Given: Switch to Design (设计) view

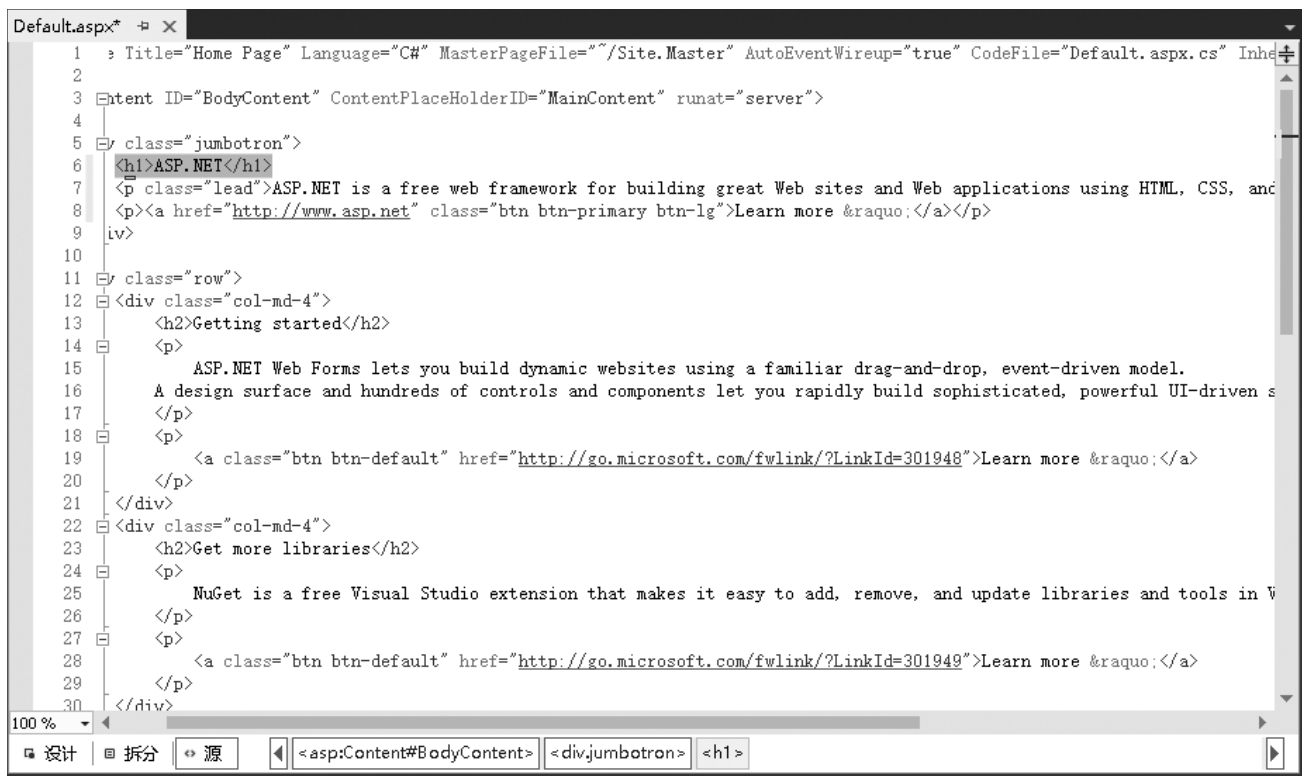Looking at the screenshot, I should [x=49, y=754].
